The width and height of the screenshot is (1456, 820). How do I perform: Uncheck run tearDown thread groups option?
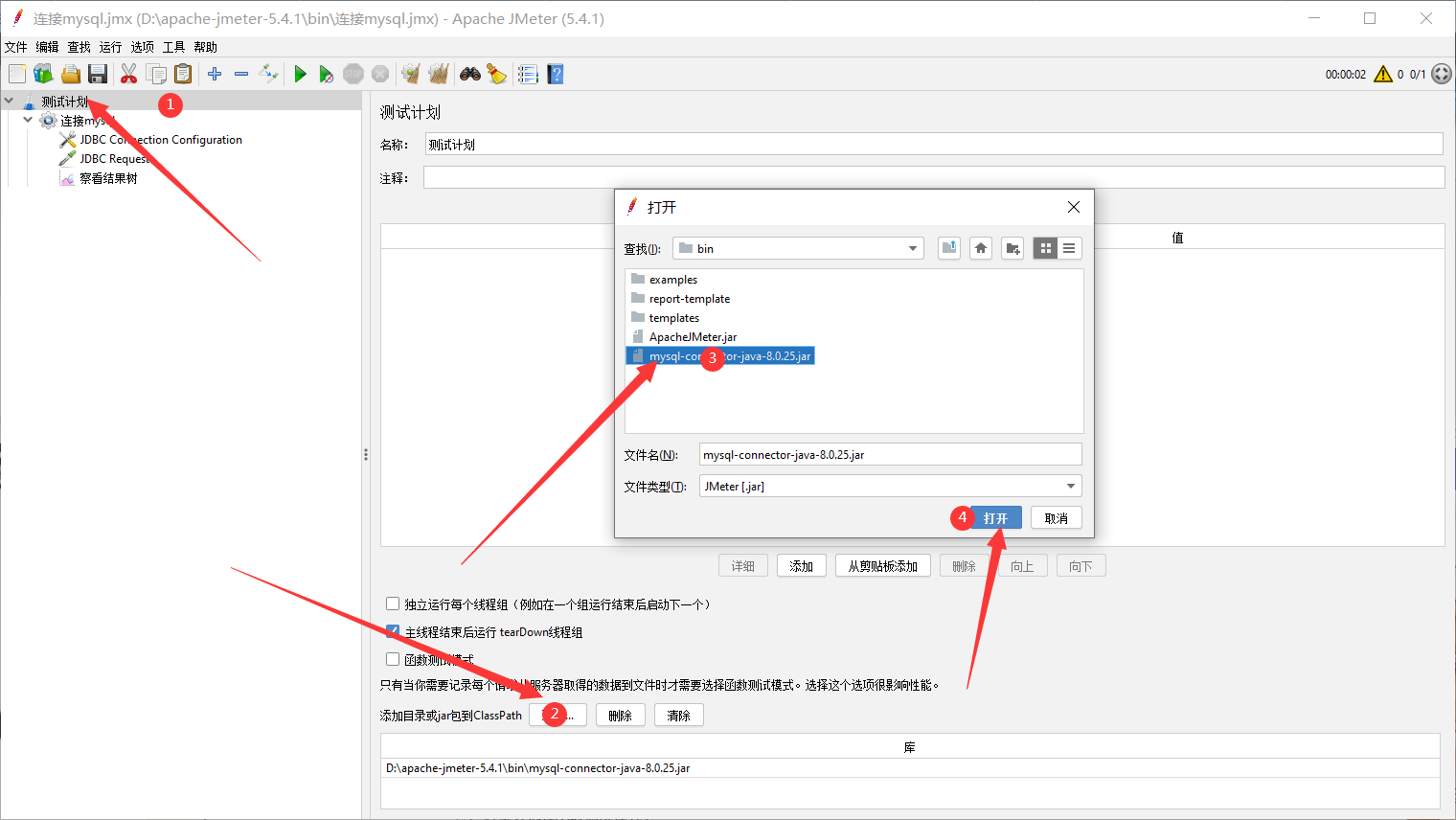click(x=393, y=631)
